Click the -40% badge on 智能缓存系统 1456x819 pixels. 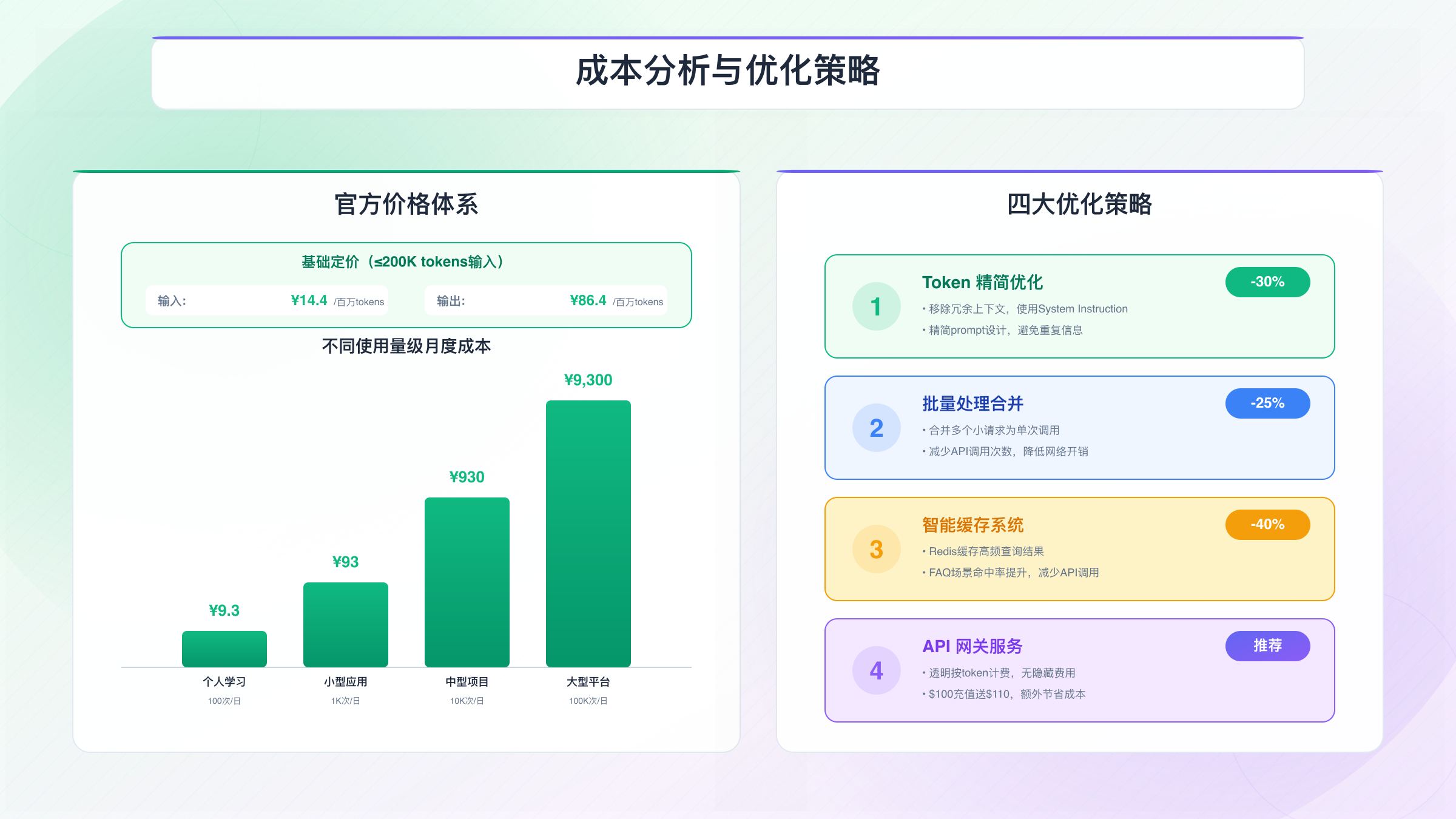coord(1267,524)
